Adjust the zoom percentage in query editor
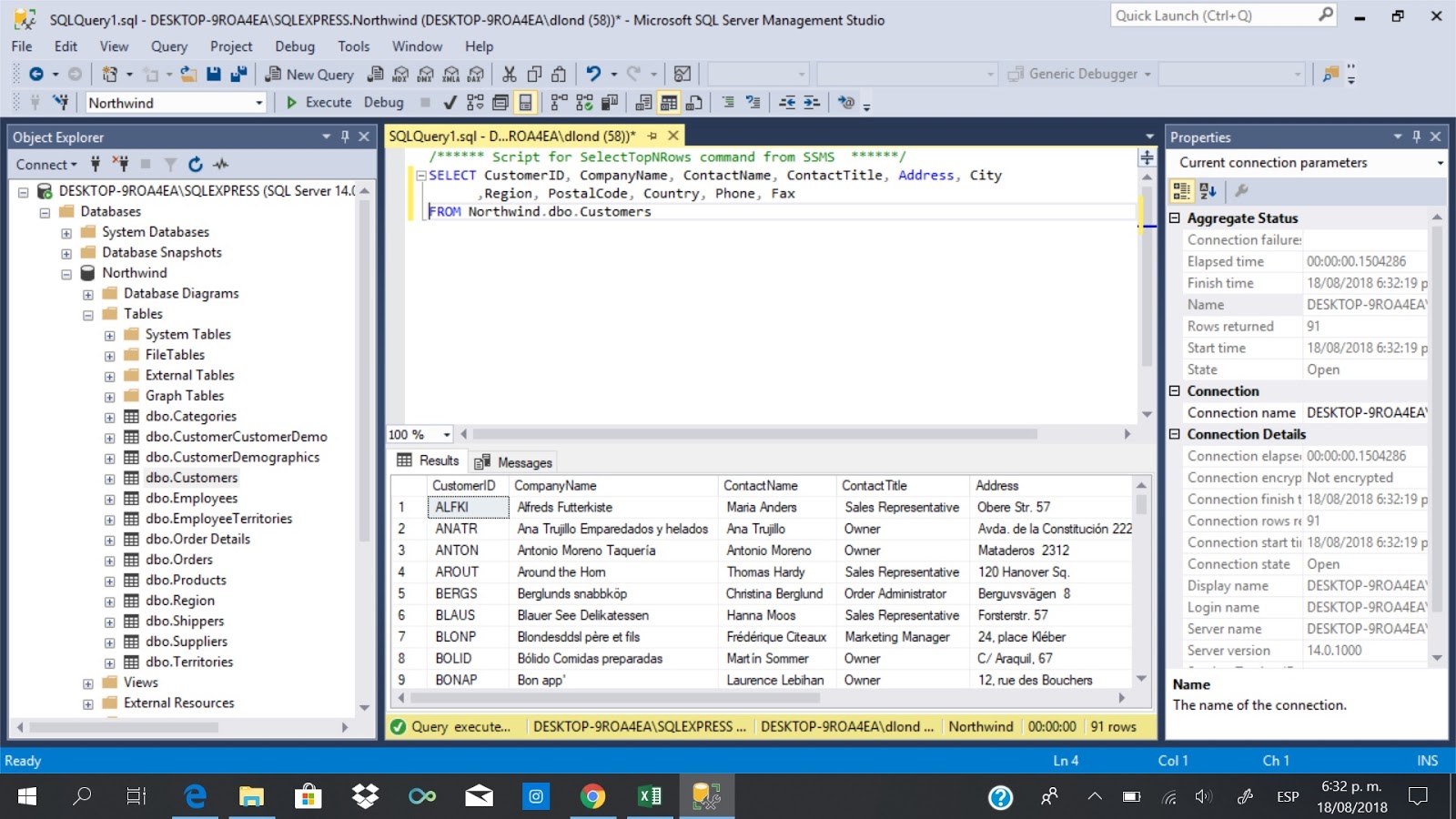Image resolution: width=1456 pixels, height=819 pixels. click(x=419, y=434)
